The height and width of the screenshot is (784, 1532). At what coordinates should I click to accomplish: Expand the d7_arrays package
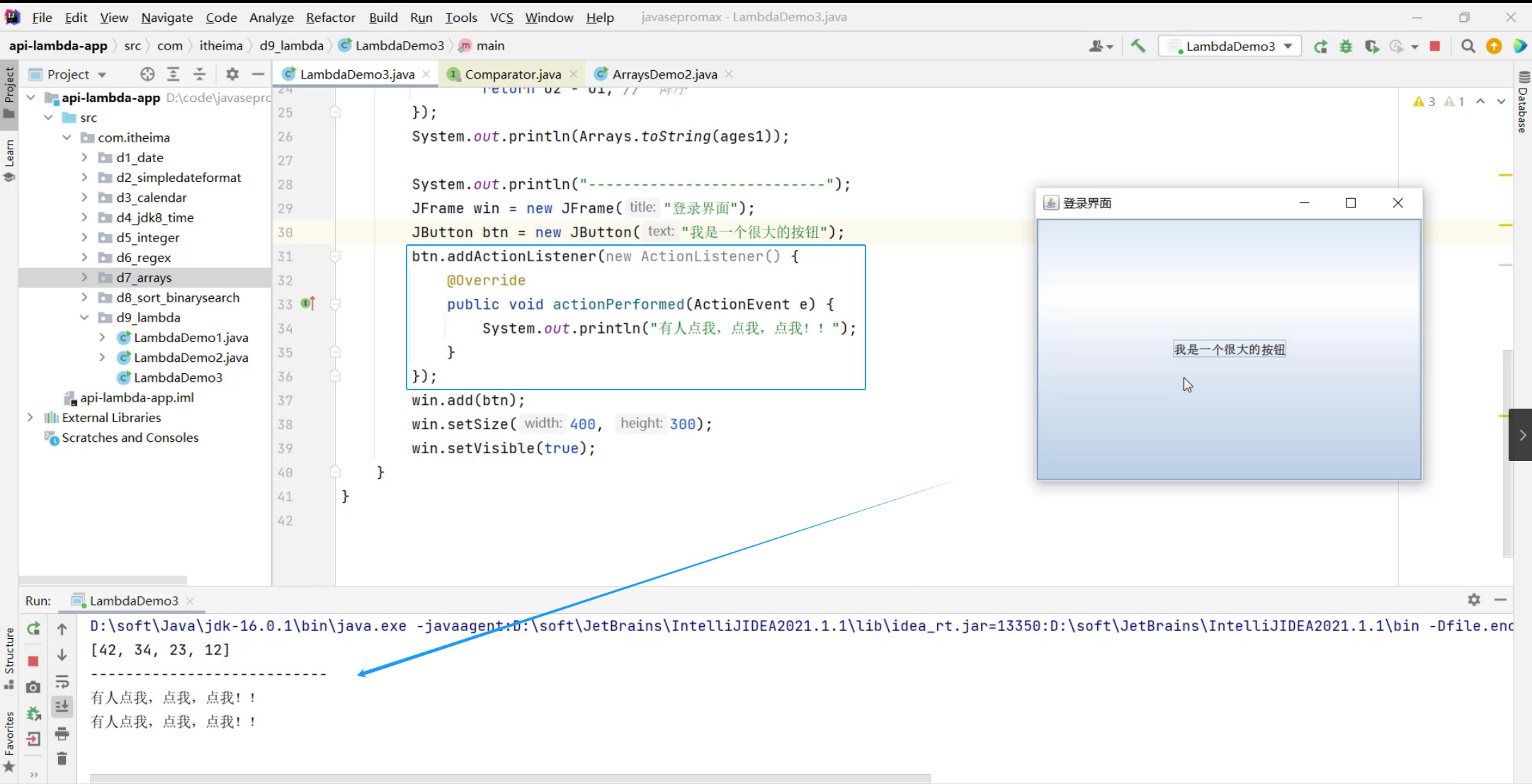[84, 278]
